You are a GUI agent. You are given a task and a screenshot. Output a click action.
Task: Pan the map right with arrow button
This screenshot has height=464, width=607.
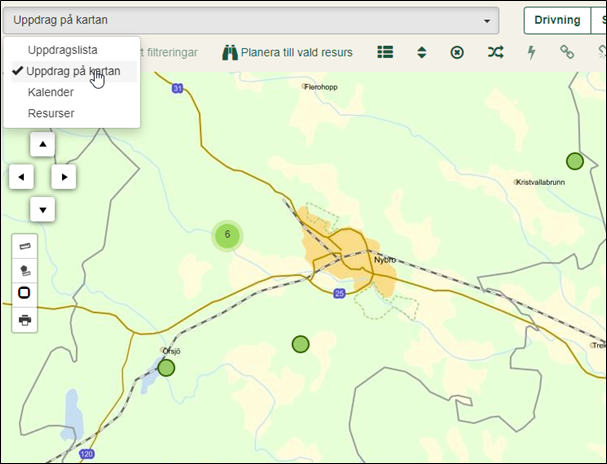pyautogui.click(x=63, y=177)
